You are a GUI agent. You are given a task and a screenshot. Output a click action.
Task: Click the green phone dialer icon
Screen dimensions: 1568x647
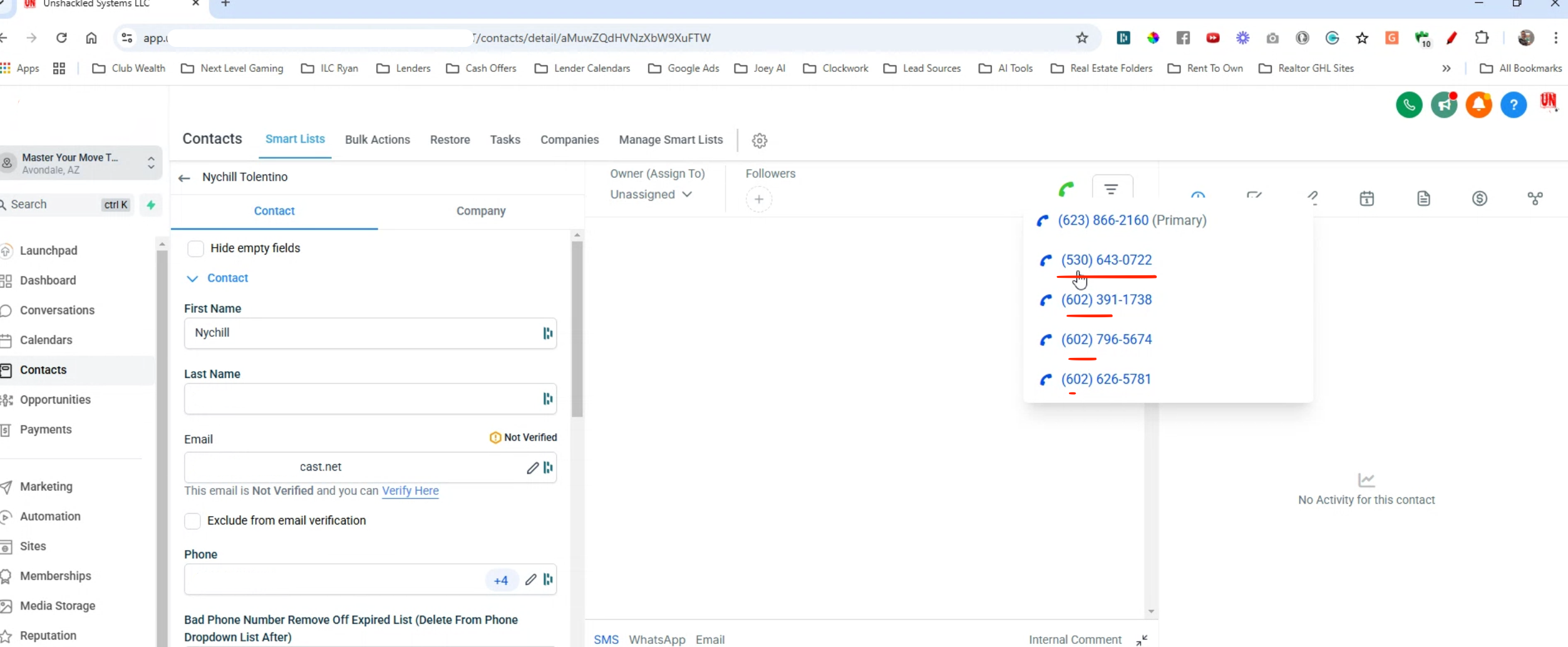tap(1408, 105)
